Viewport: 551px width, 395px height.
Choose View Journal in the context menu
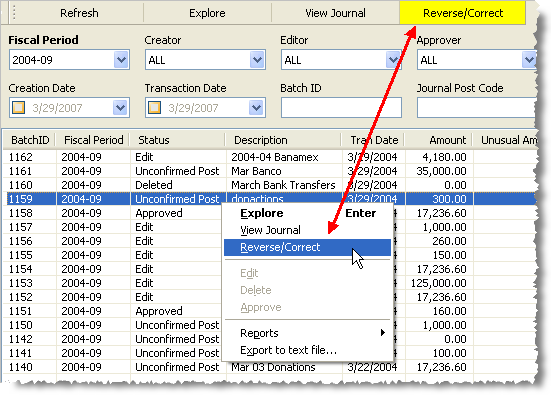[307, 230]
